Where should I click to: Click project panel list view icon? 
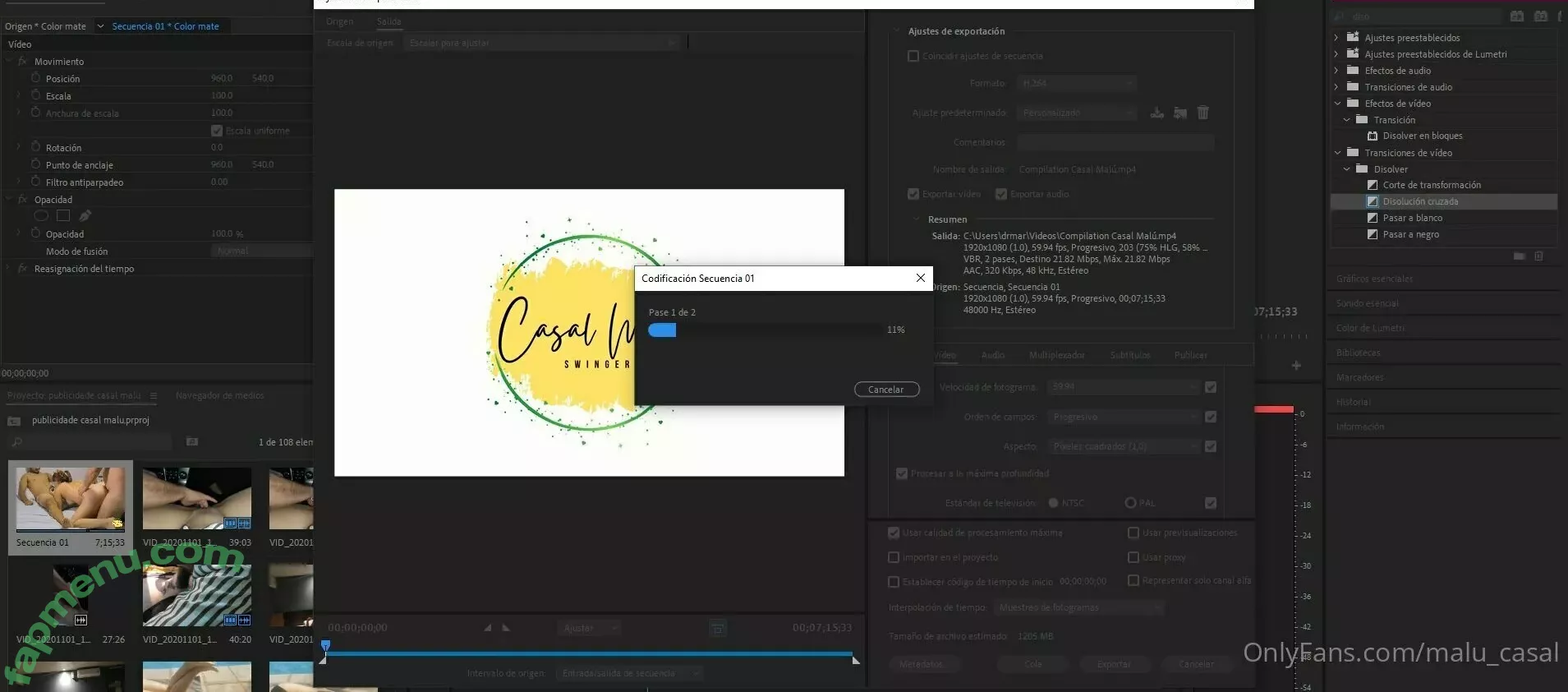click(192, 441)
